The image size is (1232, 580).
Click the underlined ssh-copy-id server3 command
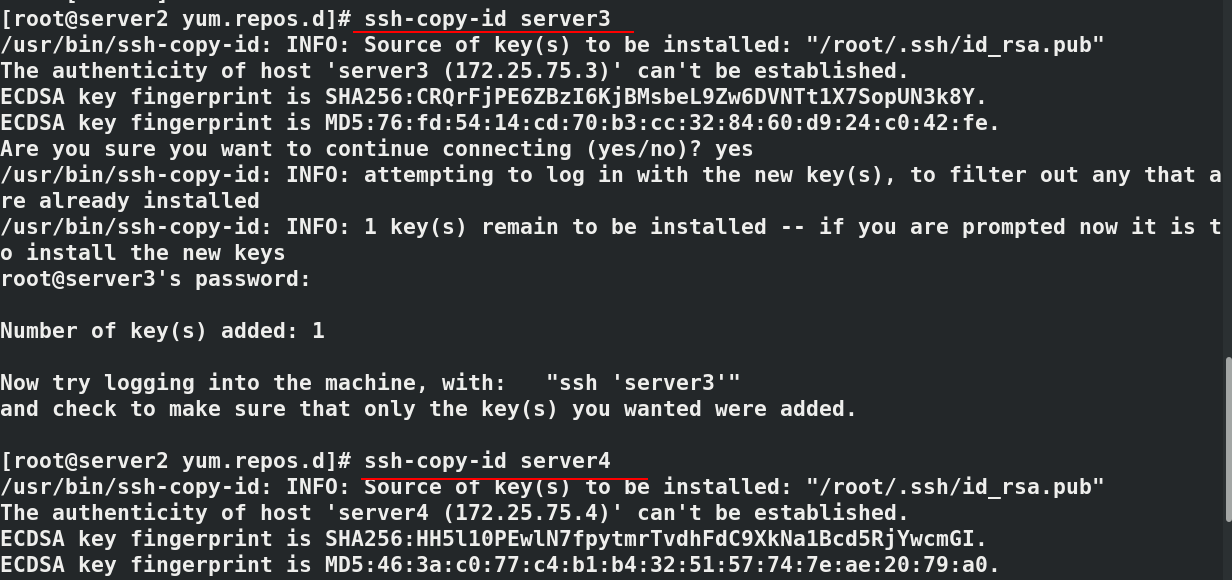[x=487, y=18]
